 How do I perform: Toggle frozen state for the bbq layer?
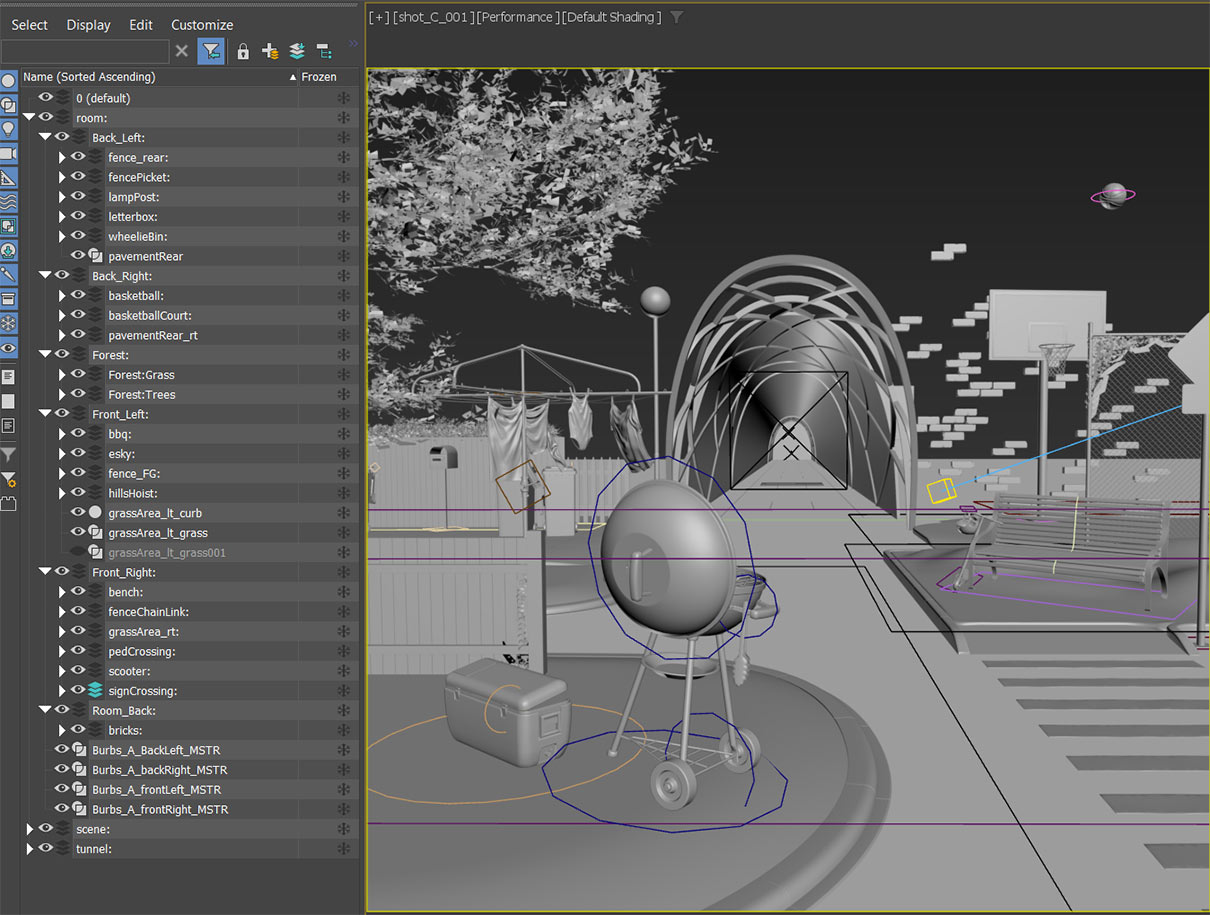[x=343, y=434]
